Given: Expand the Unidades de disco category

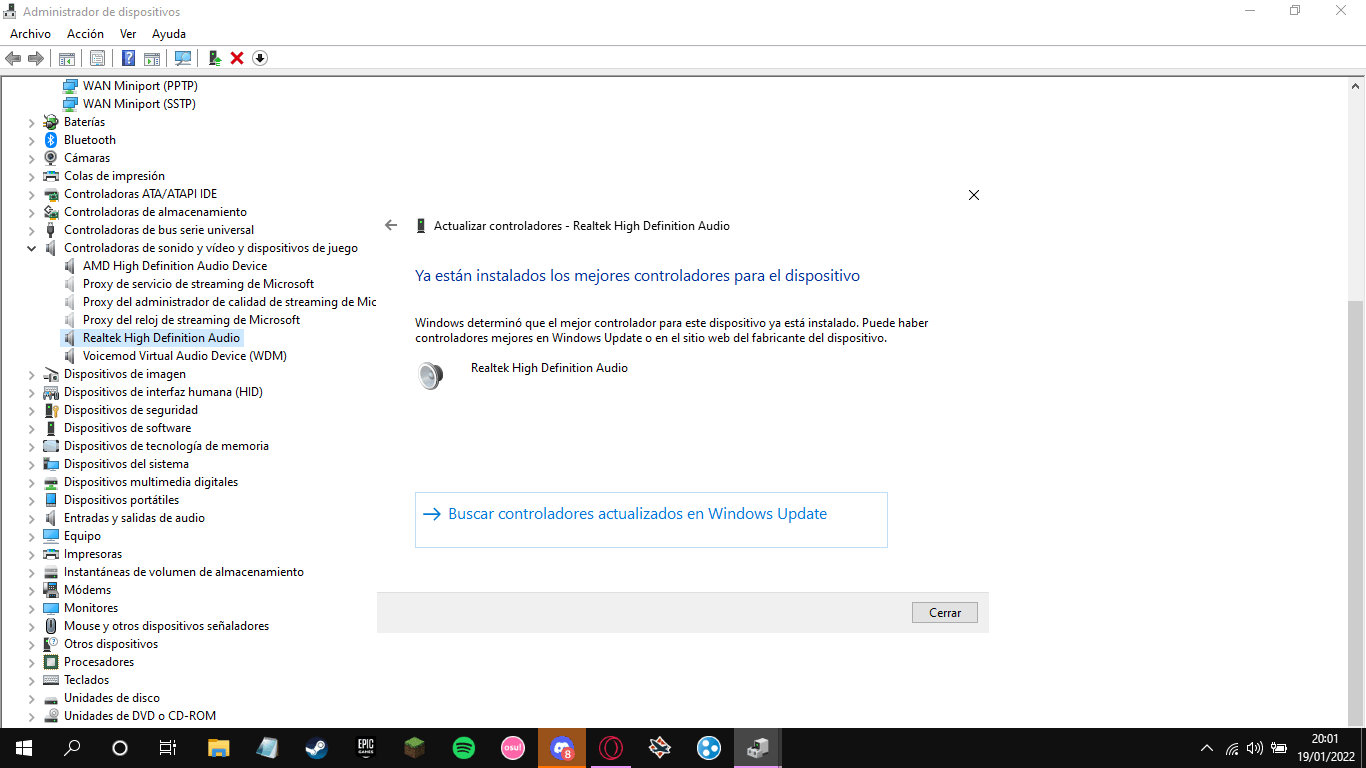Looking at the screenshot, I should pyautogui.click(x=31, y=698).
